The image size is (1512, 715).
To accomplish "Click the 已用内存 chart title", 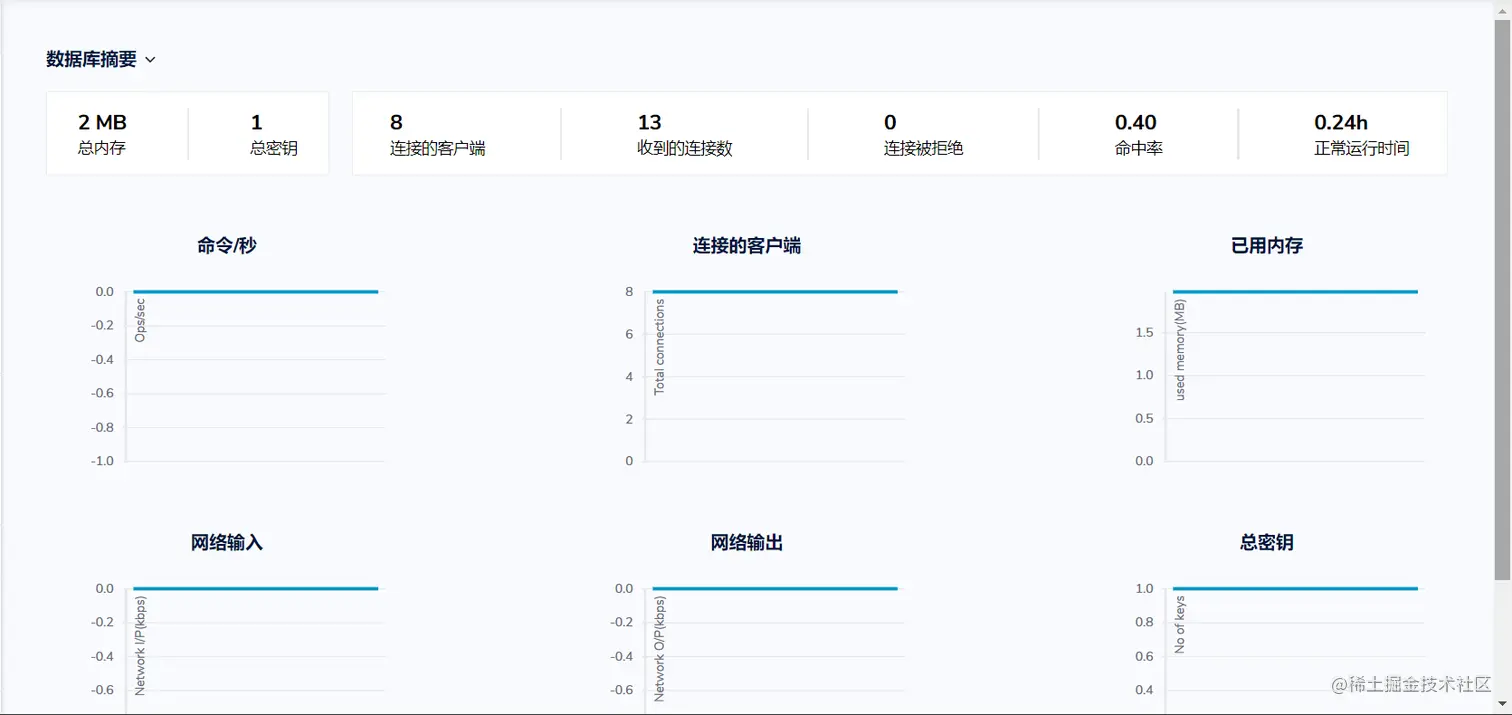I will 1267,245.
